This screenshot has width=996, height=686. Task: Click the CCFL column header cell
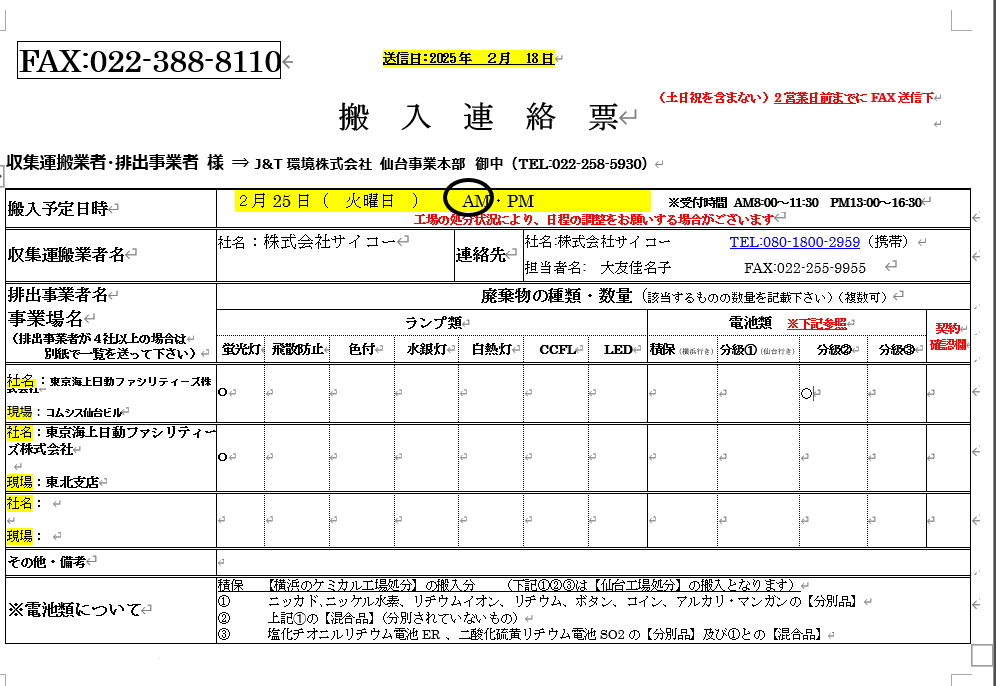(556, 349)
